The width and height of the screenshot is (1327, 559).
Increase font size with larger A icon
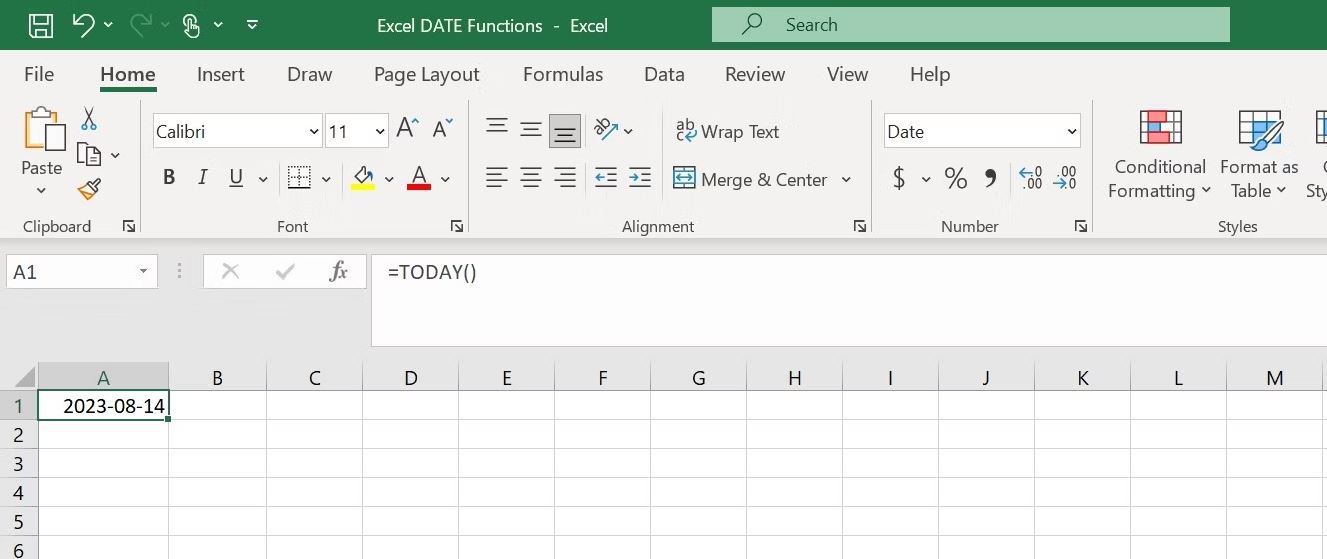pyautogui.click(x=407, y=128)
